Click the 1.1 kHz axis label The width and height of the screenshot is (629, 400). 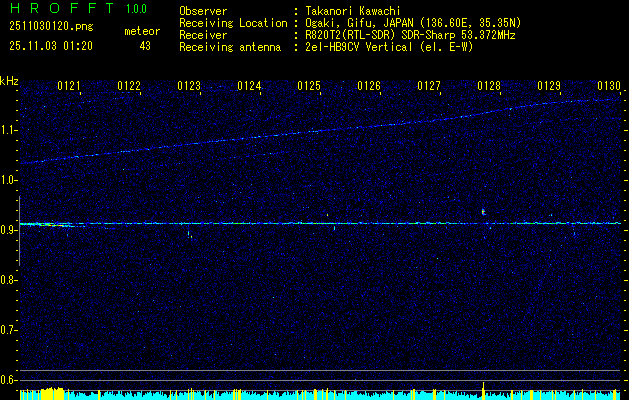pos(9,130)
